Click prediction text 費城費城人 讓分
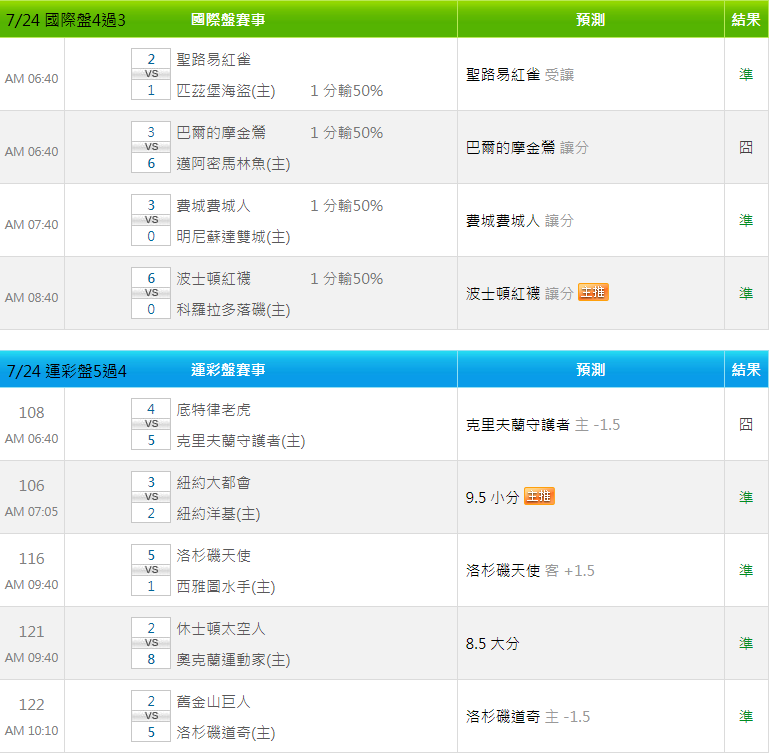Viewport: 769px width, 753px height. (x=520, y=220)
